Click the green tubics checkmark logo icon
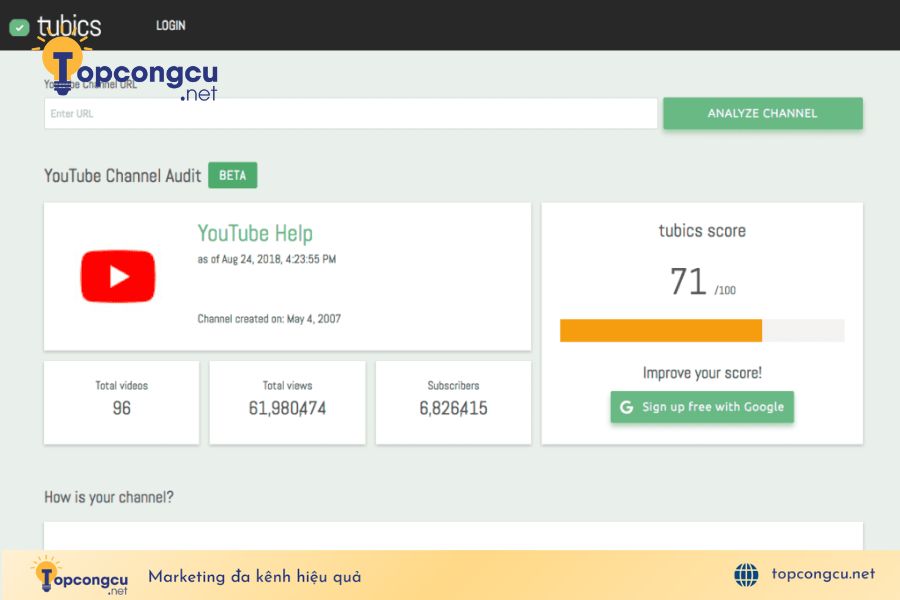The width and height of the screenshot is (900, 600). pos(19,27)
